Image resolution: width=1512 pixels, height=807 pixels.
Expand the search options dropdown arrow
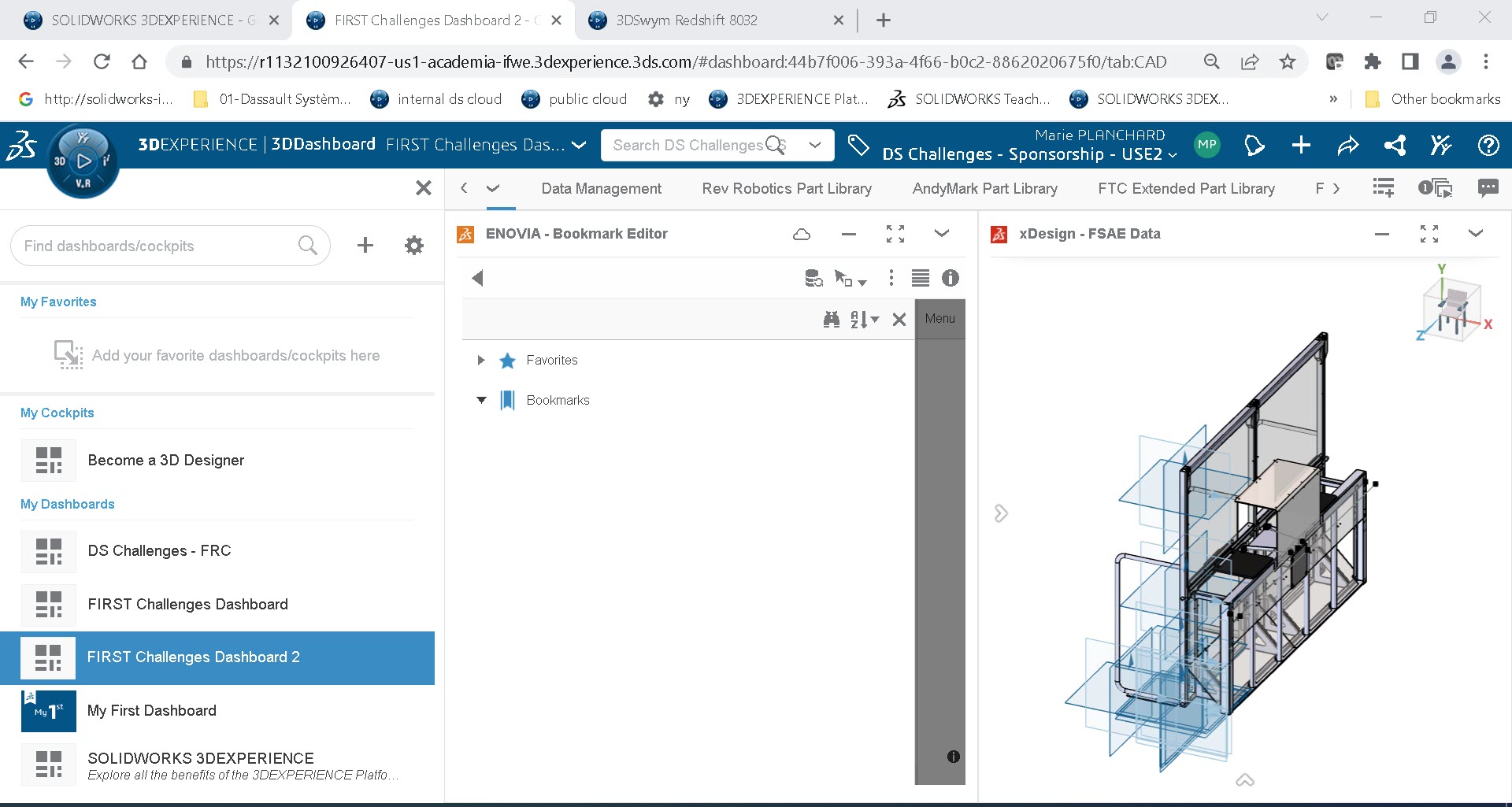(x=815, y=145)
